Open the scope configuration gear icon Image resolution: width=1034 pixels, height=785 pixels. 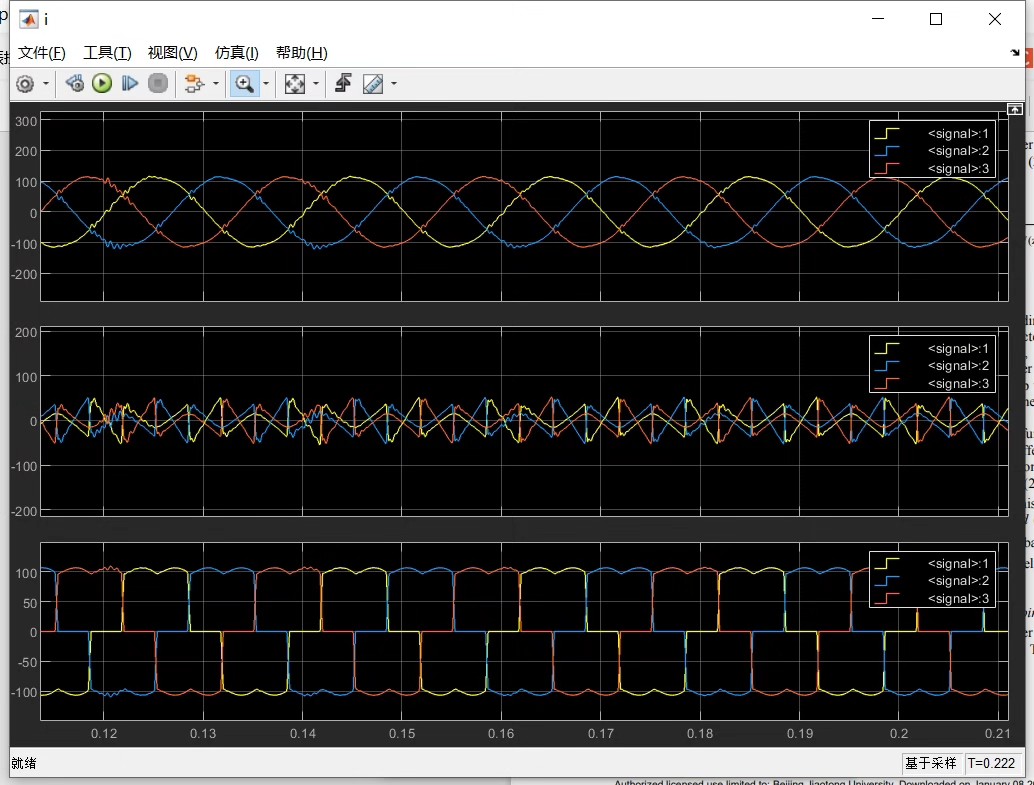[25, 84]
